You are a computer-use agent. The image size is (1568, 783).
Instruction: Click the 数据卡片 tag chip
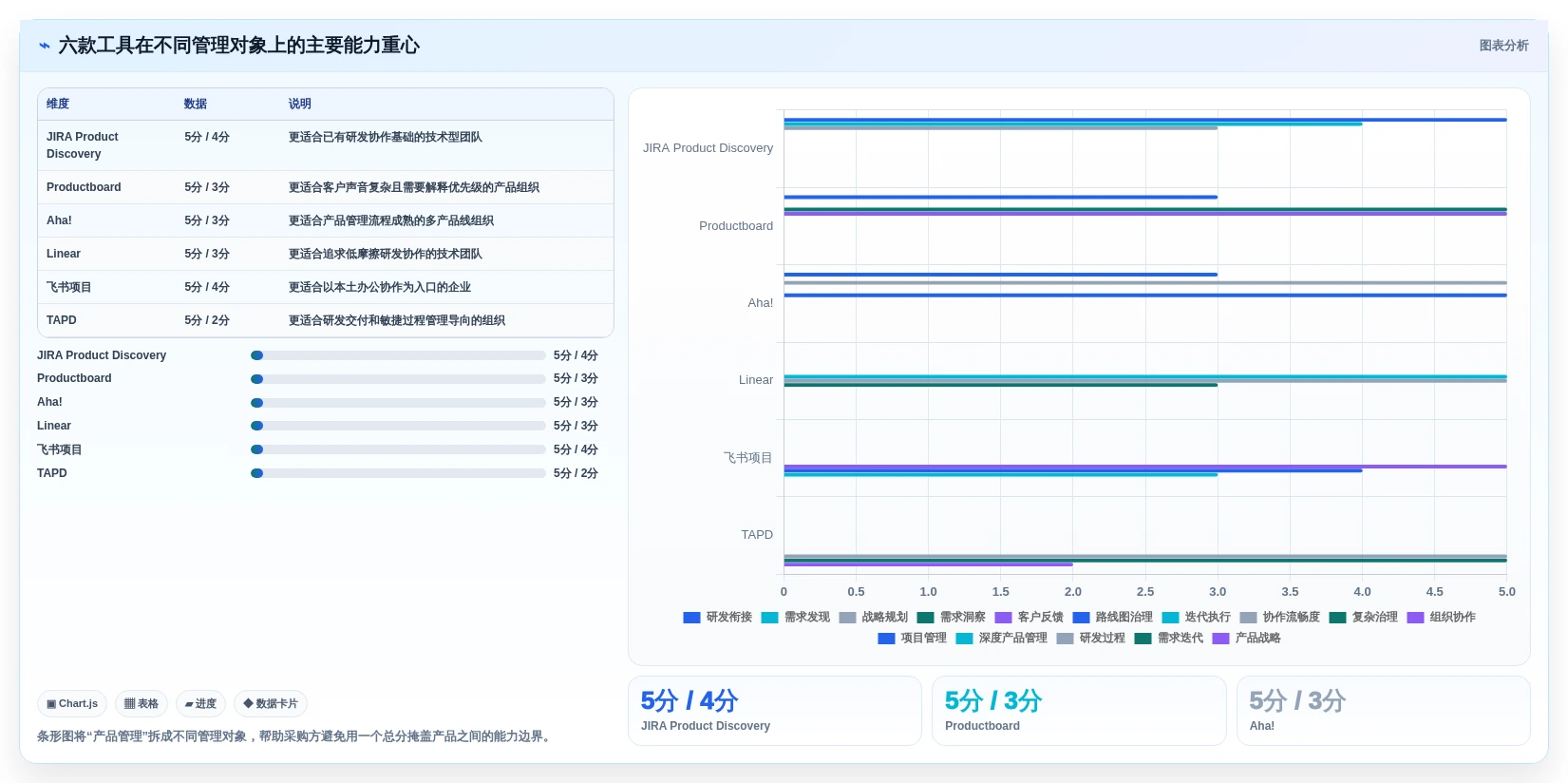(x=271, y=704)
